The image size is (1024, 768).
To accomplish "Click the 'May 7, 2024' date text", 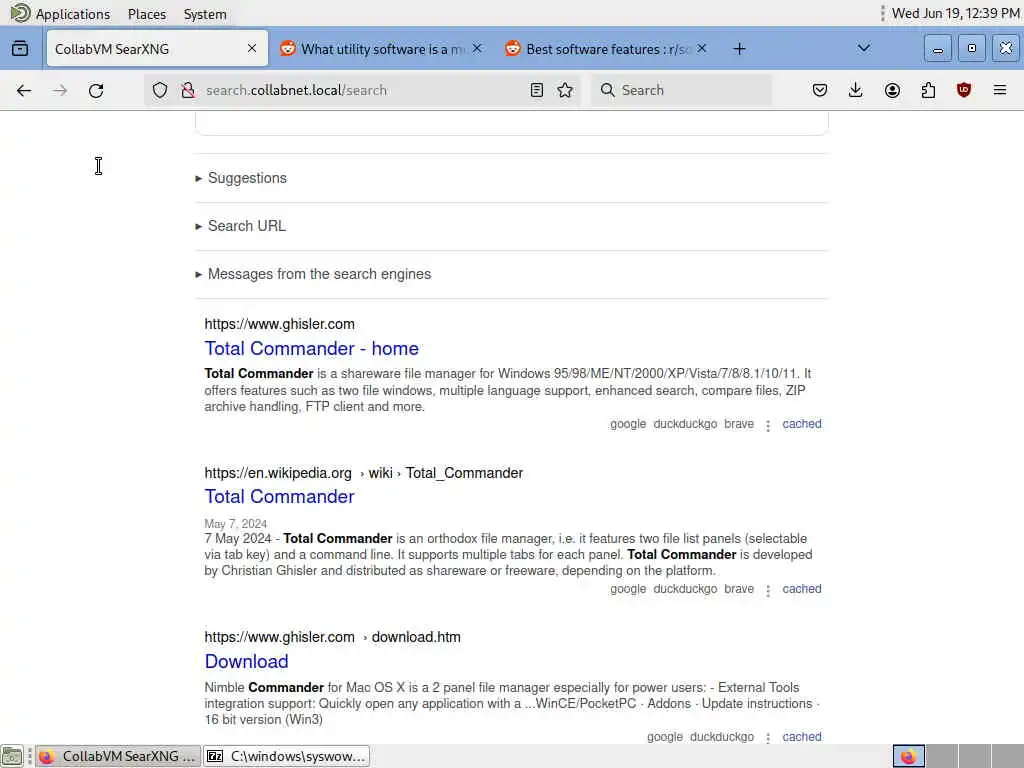I will pos(236,524).
